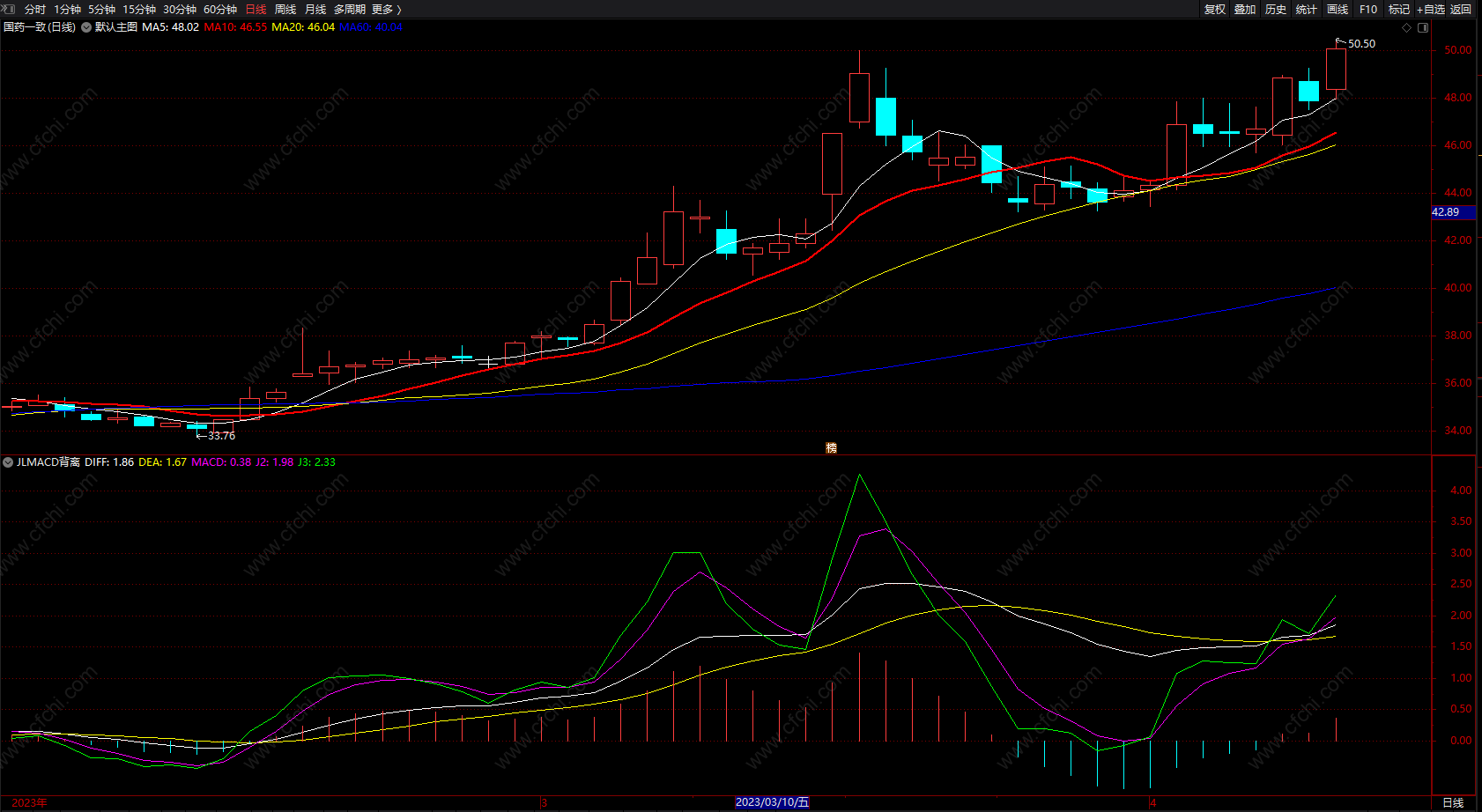Click the 榜 ranking badge on the chart

pos(831,447)
